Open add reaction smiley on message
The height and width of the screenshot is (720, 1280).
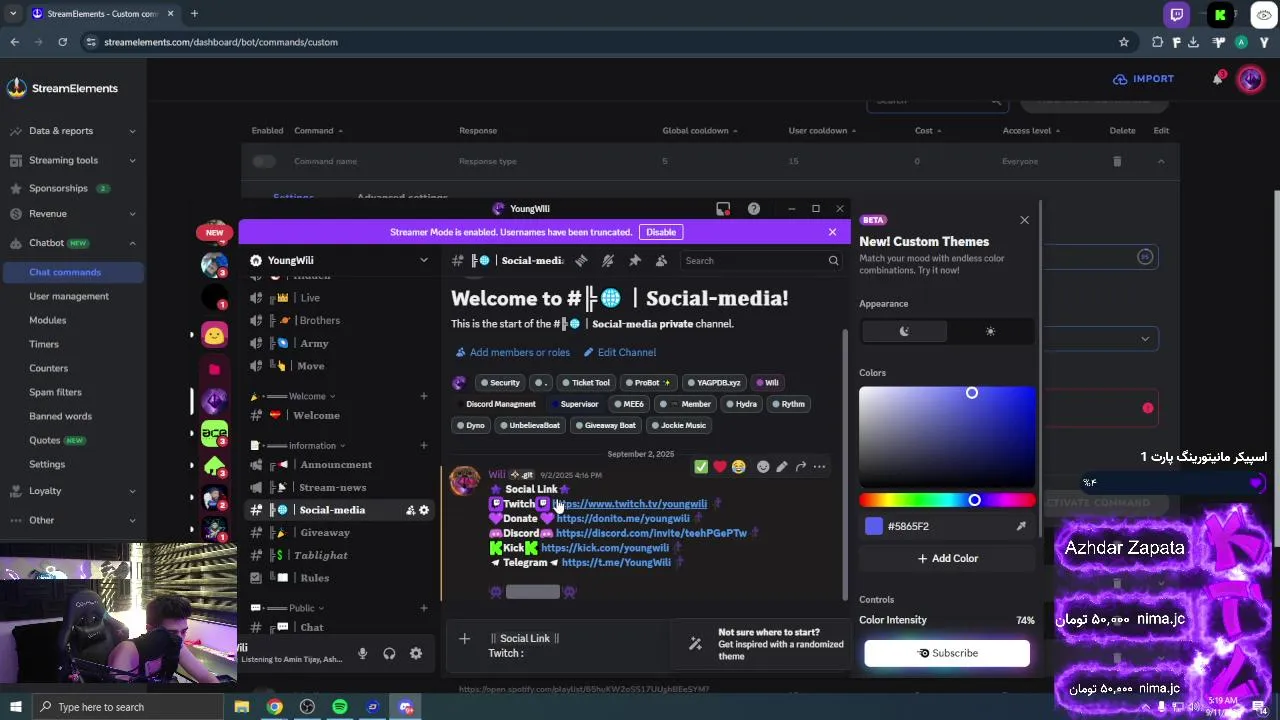pyautogui.click(x=763, y=466)
